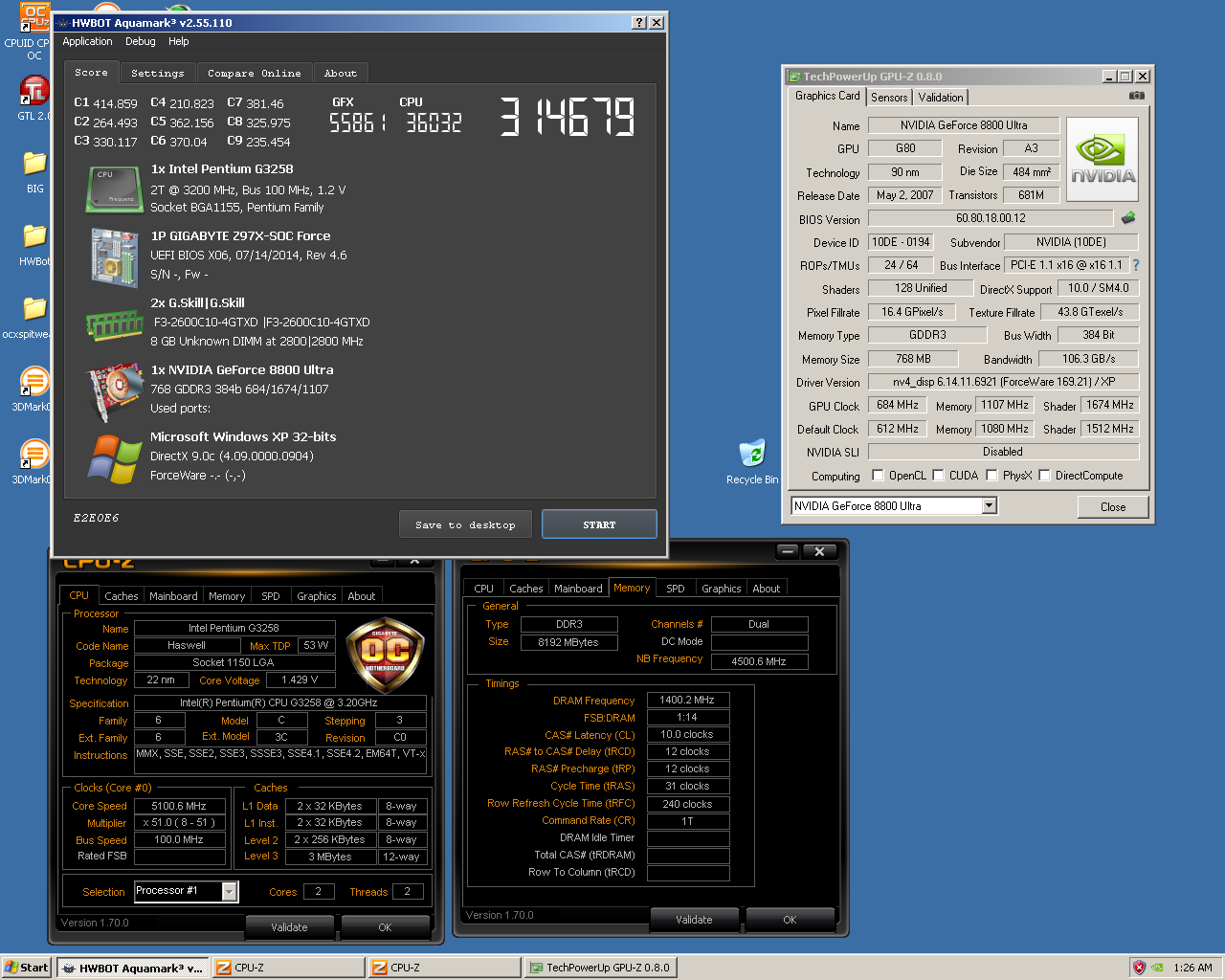Open SPD tab in right CPU-Z window
The width and height of the screenshot is (1225, 980).
(x=676, y=589)
